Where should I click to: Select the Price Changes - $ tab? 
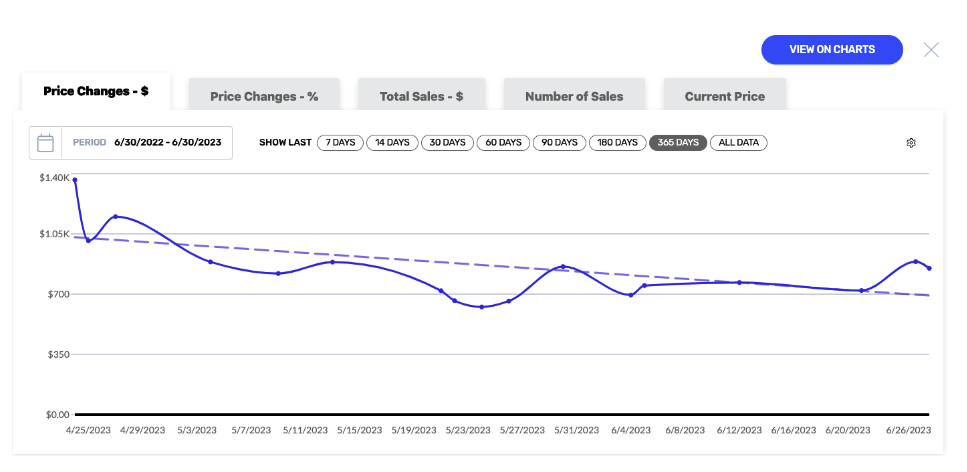[96, 91]
